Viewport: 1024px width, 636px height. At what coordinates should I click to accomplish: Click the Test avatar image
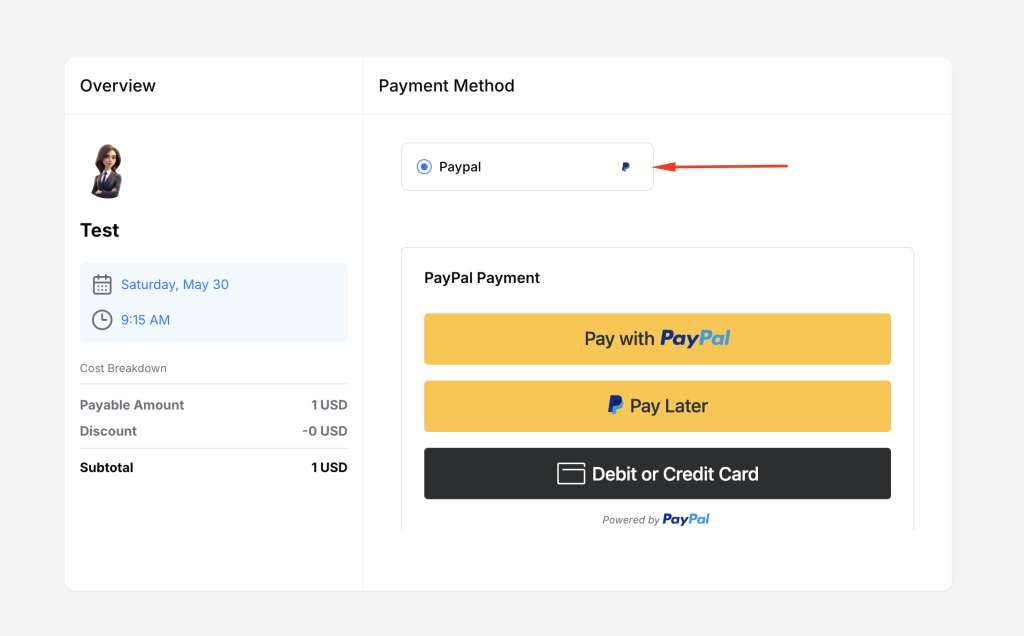coord(105,171)
